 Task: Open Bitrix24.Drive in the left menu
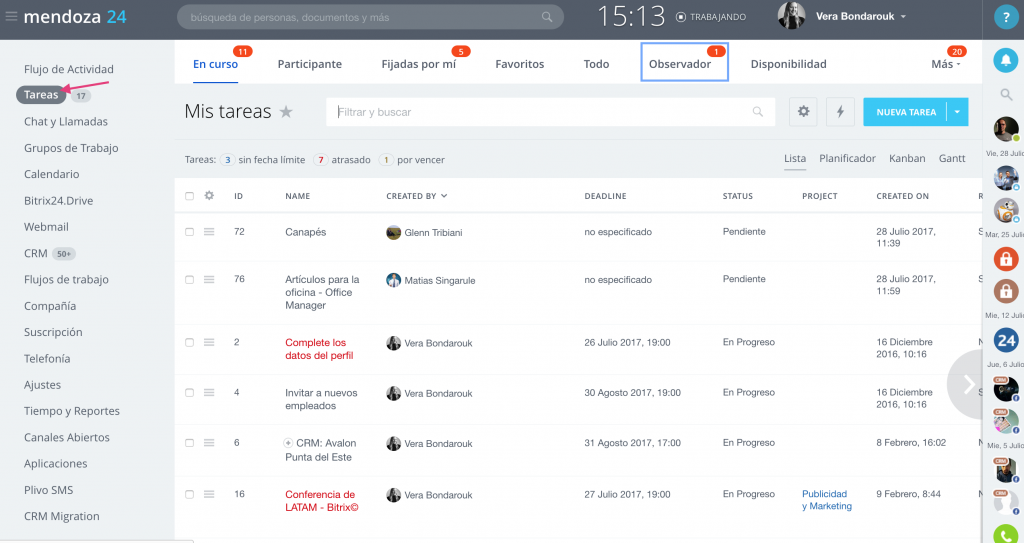point(59,201)
